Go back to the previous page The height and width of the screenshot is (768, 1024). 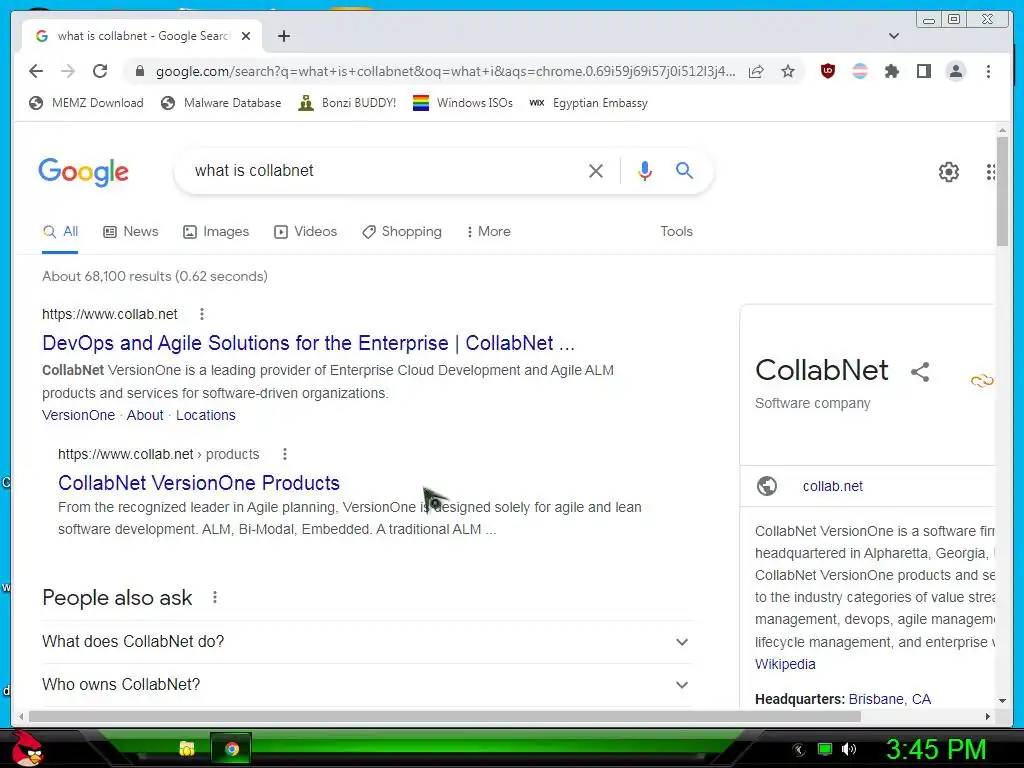pos(36,71)
